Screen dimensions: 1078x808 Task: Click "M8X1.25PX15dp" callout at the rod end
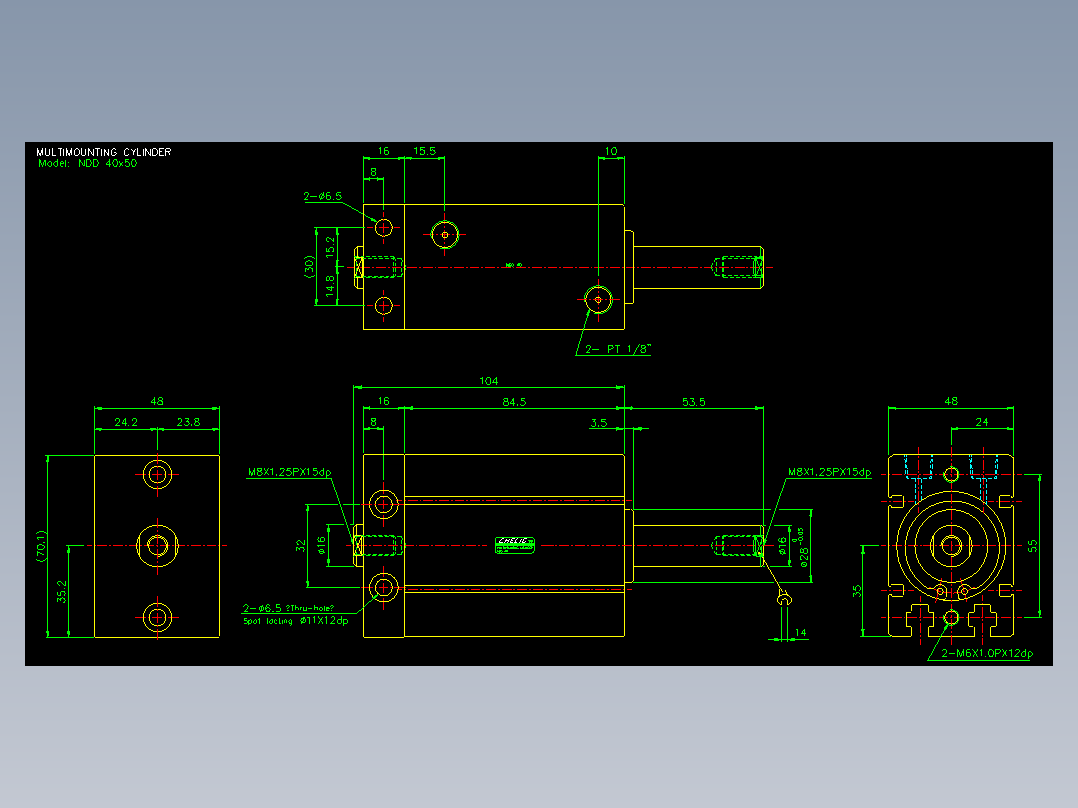[829, 472]
